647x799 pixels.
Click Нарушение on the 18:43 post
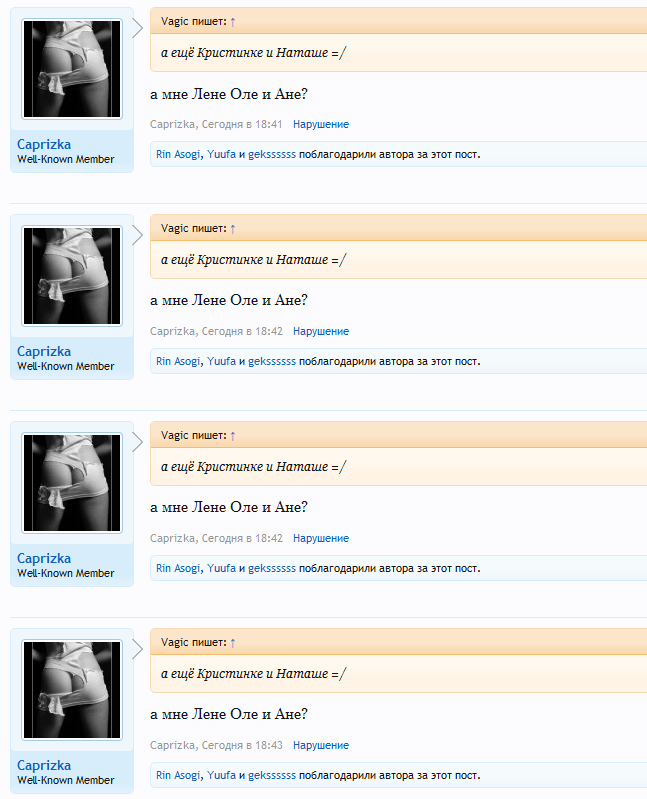(x=321, y=745)
